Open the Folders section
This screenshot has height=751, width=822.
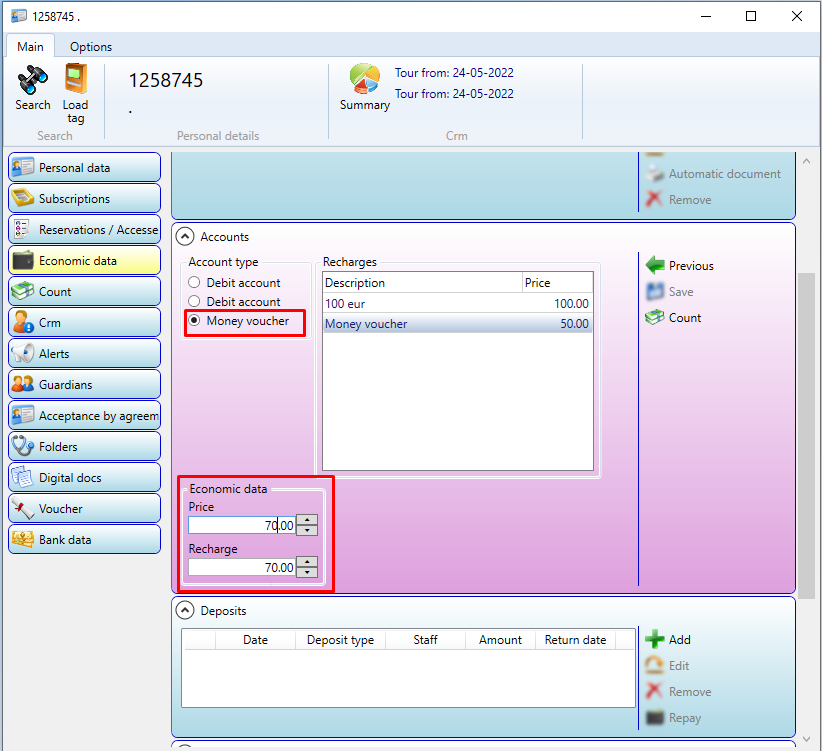coord(84,446)
